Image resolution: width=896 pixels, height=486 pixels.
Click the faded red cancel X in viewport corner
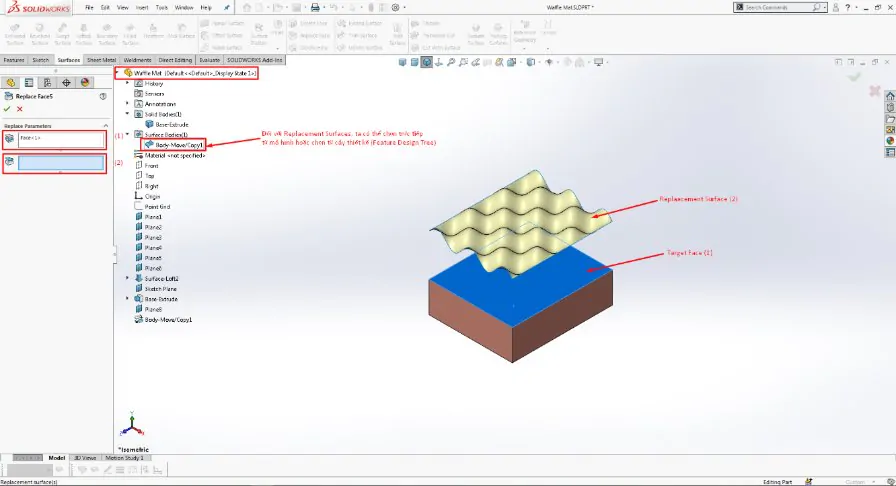tap(874, 90)
